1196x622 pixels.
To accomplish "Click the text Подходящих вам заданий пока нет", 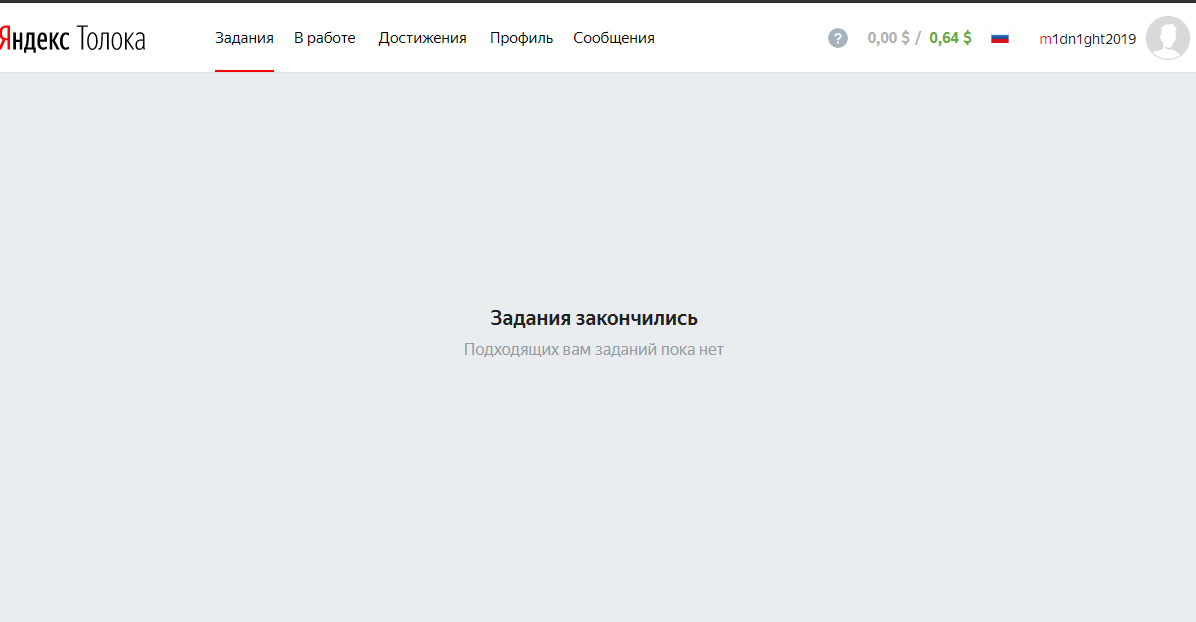I will click(x=593, y=350).
